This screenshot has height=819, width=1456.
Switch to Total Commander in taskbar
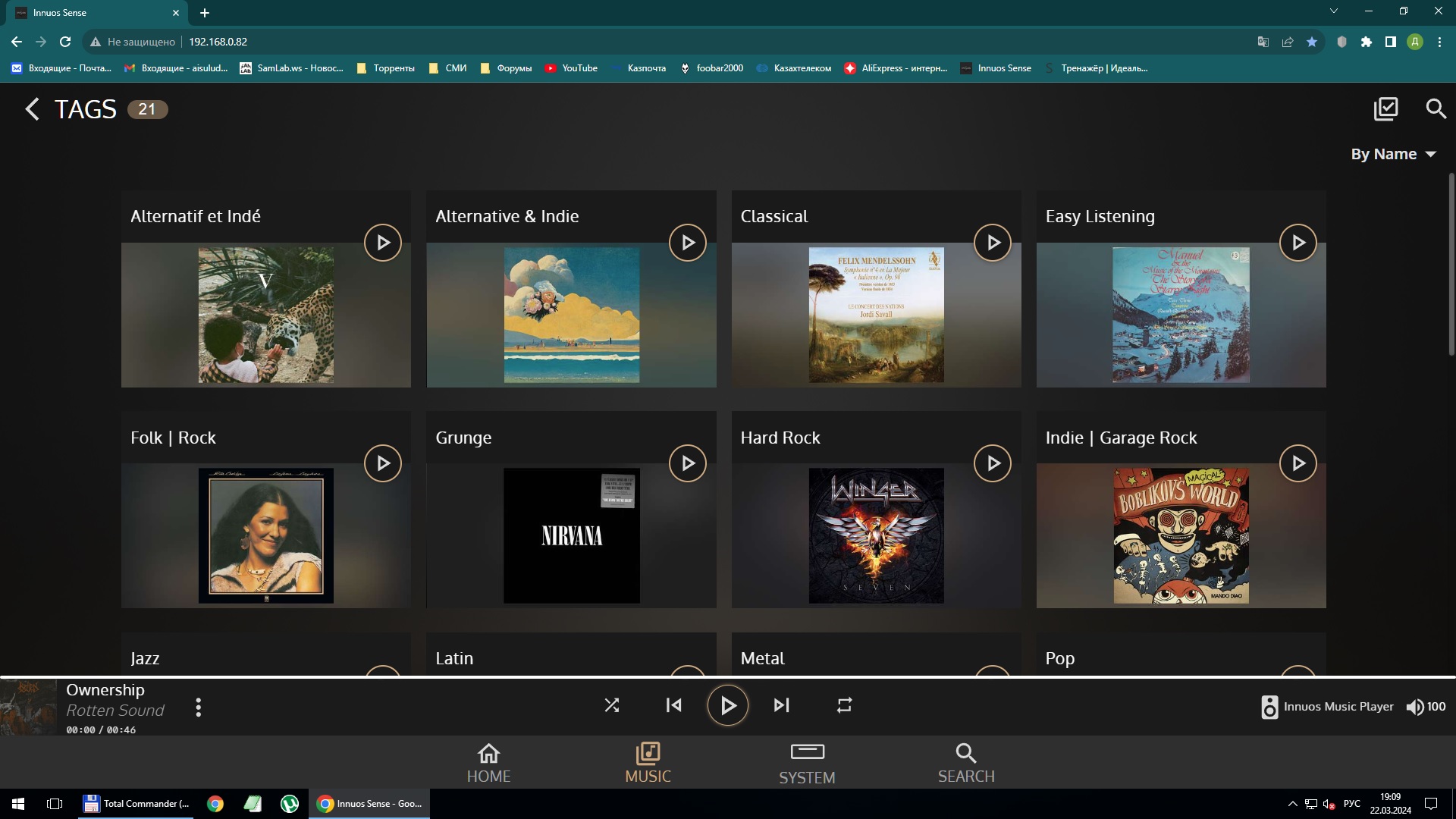[137, 804]
